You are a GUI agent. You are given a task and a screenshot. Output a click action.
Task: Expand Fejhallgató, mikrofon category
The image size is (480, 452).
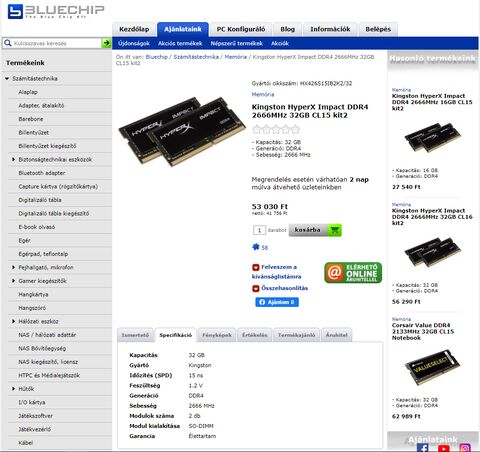point(13,267)
